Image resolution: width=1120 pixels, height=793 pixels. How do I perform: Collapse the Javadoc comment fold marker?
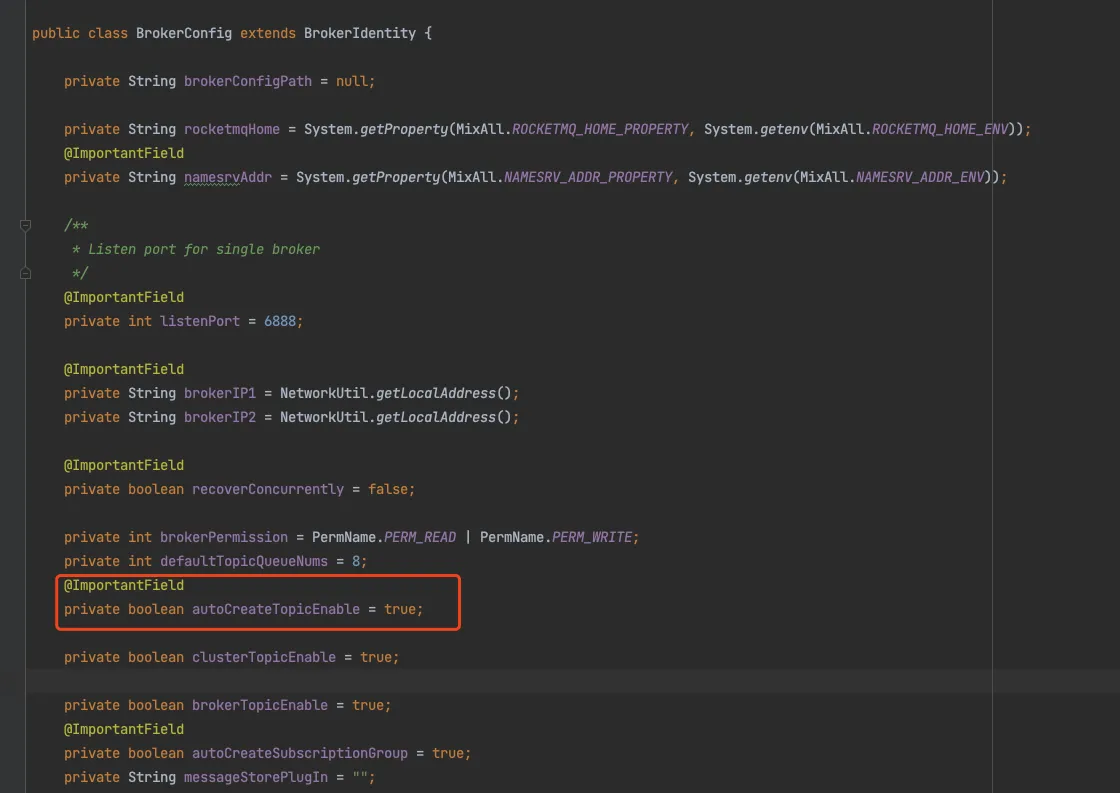coord(26,226)
